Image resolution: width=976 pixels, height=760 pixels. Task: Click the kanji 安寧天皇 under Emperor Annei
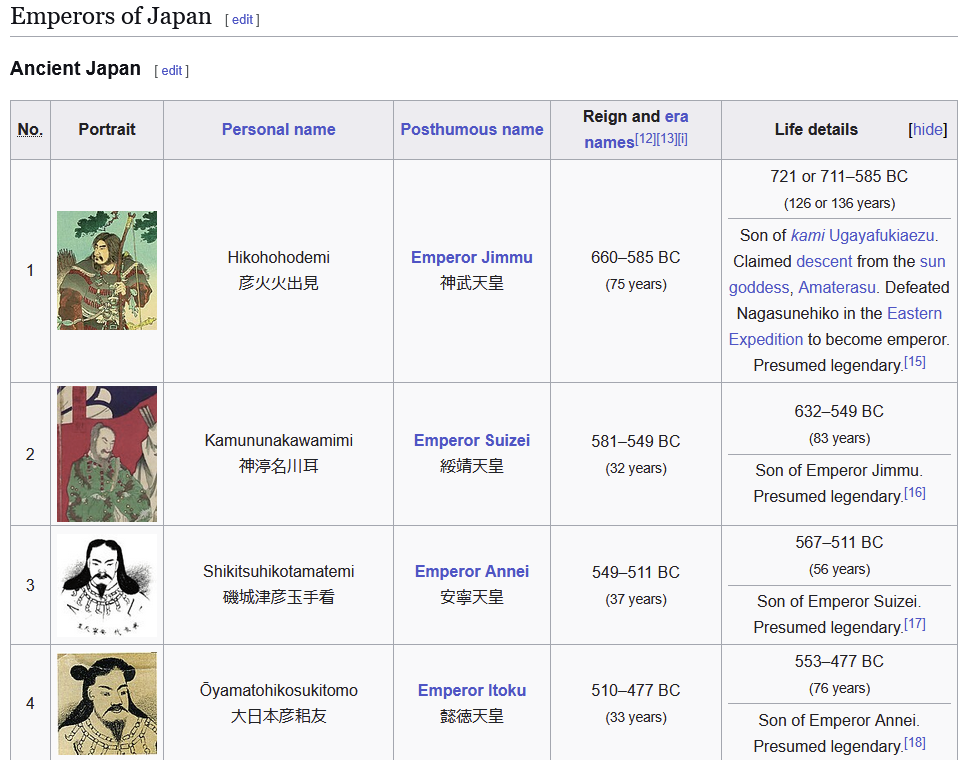tap(472, 598)
